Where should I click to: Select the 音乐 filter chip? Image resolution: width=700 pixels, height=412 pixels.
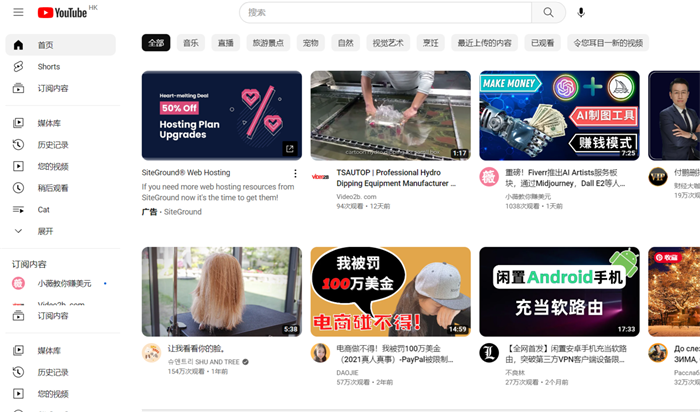click(190, 43)
